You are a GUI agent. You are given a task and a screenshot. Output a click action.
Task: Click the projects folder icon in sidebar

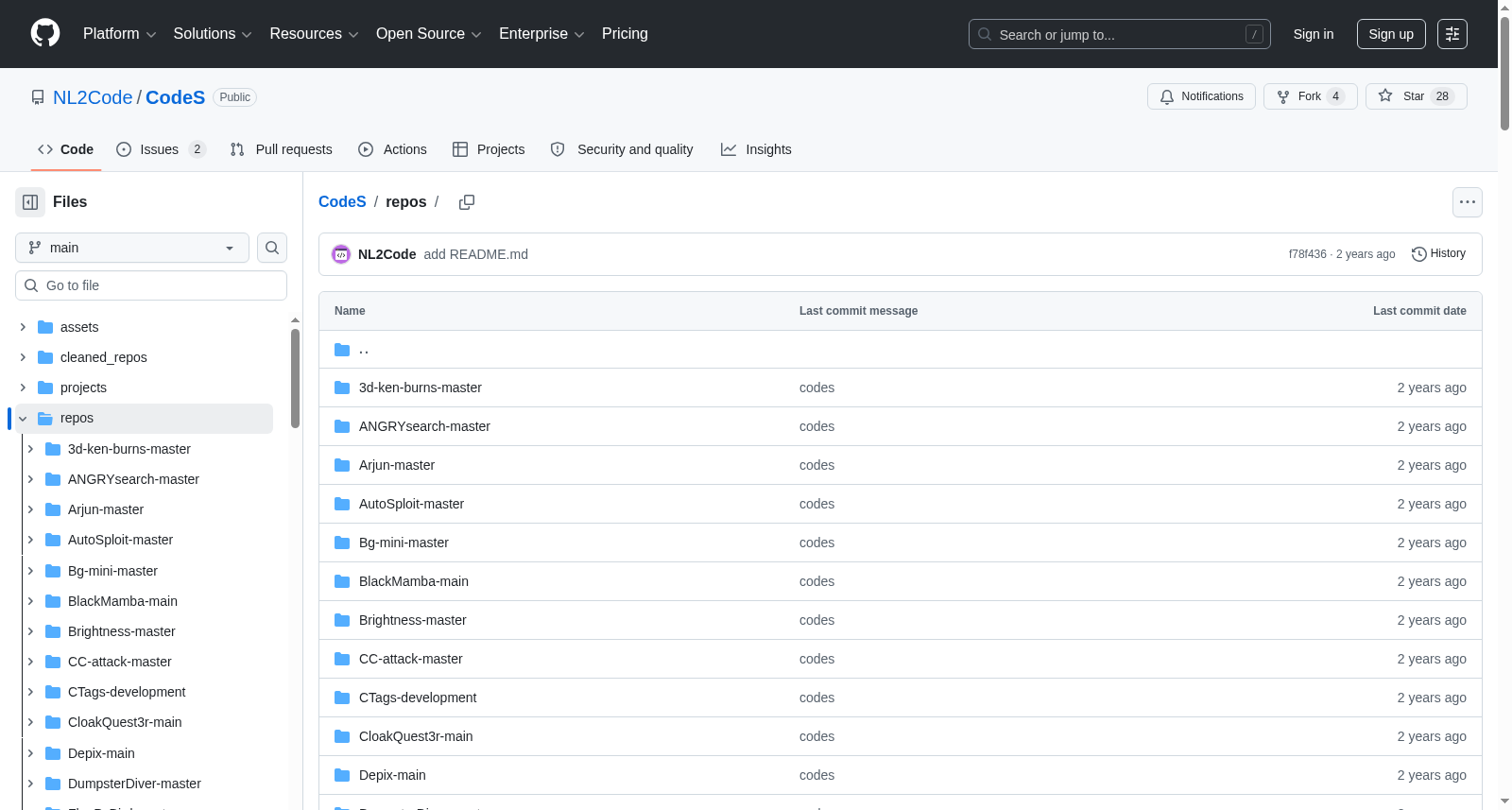pos(45,388)
